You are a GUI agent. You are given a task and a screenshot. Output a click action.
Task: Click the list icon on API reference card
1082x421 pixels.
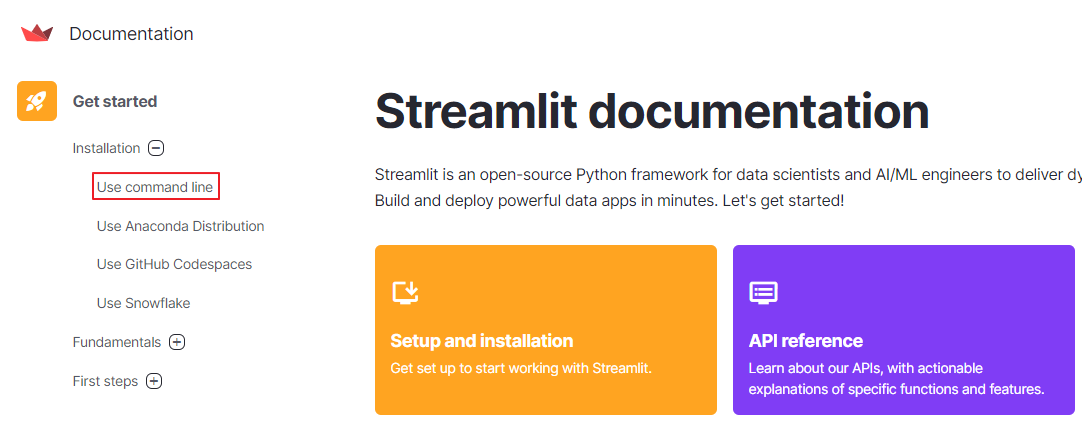pos(763,293)
